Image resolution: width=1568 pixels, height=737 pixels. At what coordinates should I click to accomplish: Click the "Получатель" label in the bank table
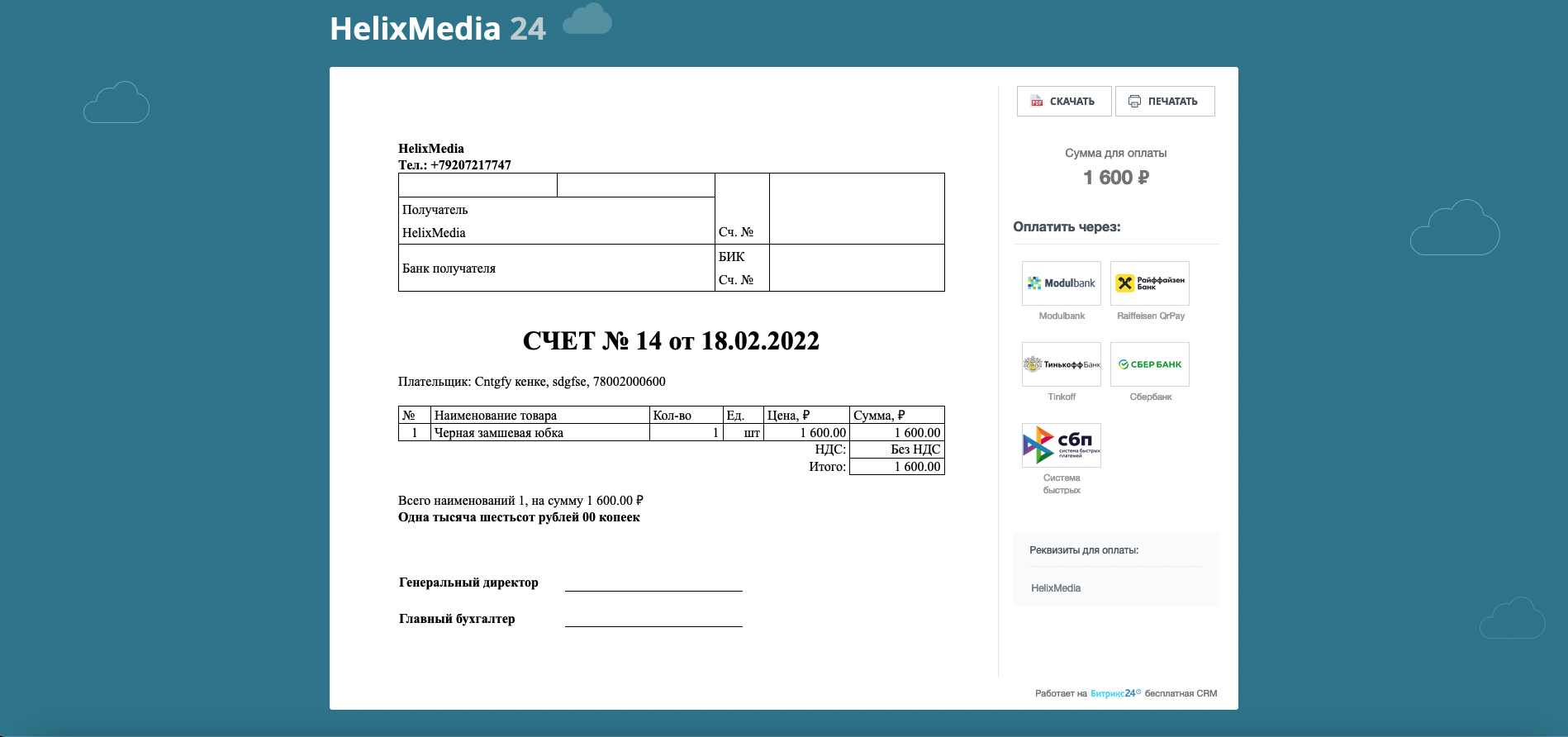[x=435, y=210]
